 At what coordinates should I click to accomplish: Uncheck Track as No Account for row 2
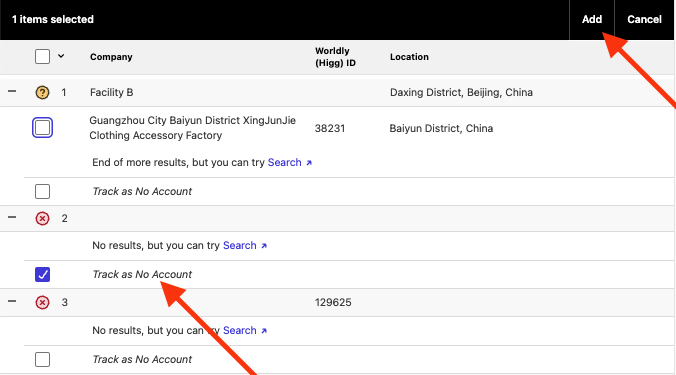coord(42,275)
